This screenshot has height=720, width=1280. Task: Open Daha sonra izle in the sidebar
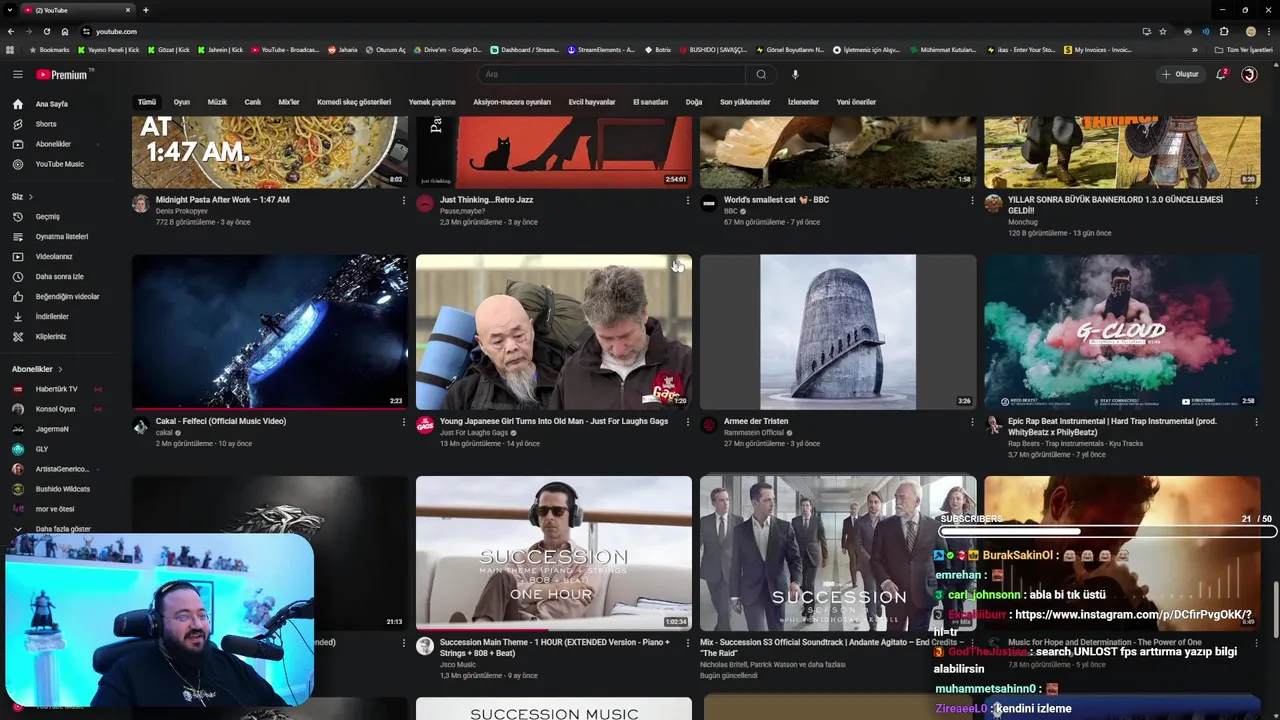click(60, 277)
